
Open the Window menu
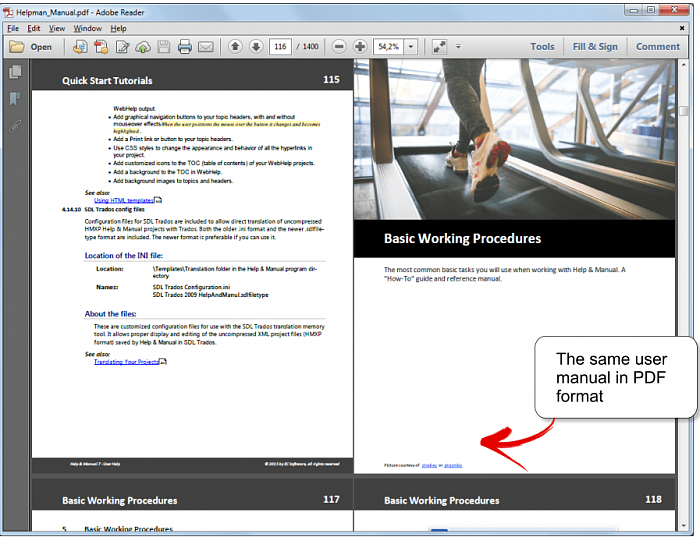87,28
